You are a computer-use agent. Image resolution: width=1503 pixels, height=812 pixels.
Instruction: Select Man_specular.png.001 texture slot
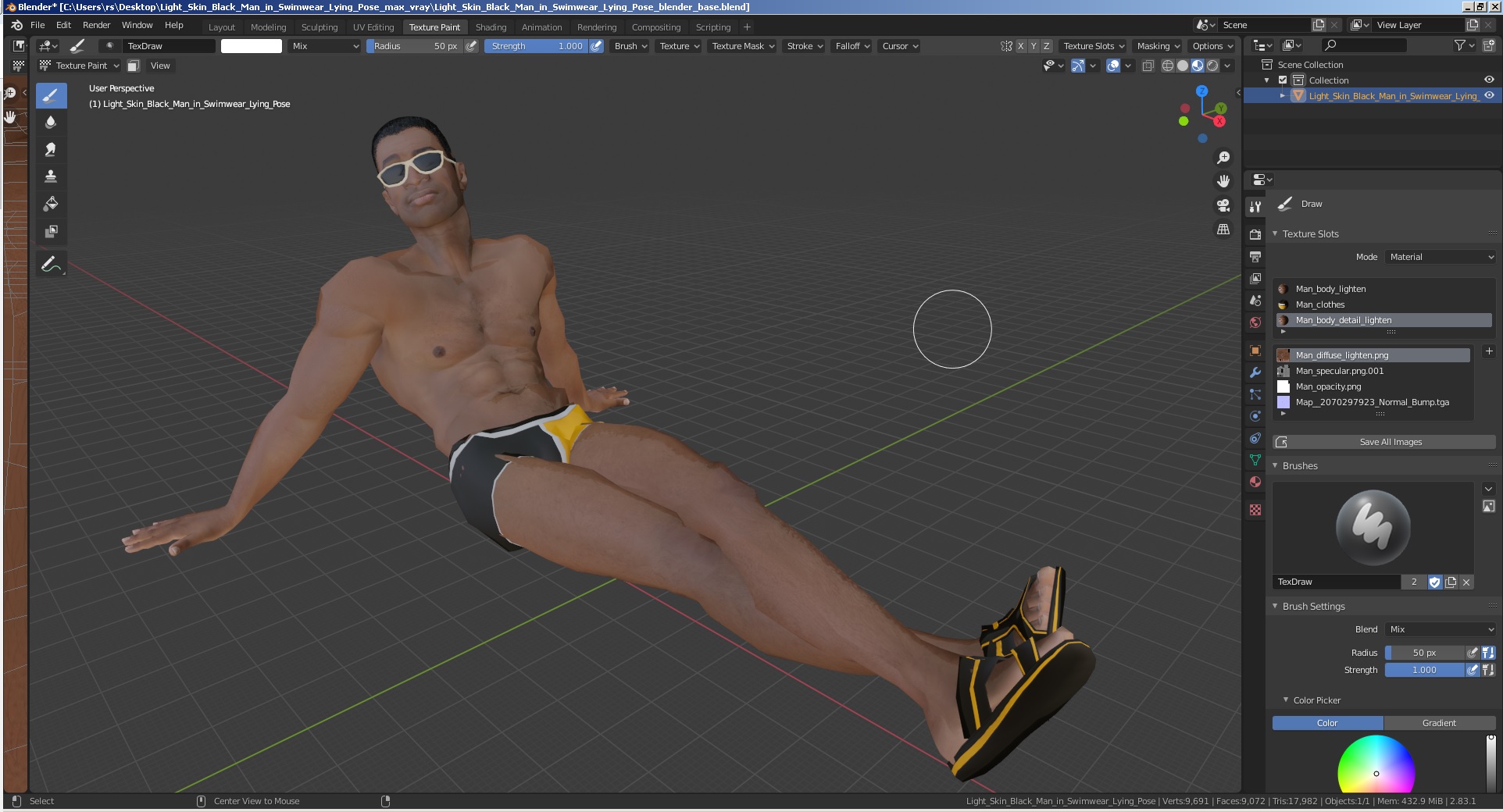coord(1373,371)
